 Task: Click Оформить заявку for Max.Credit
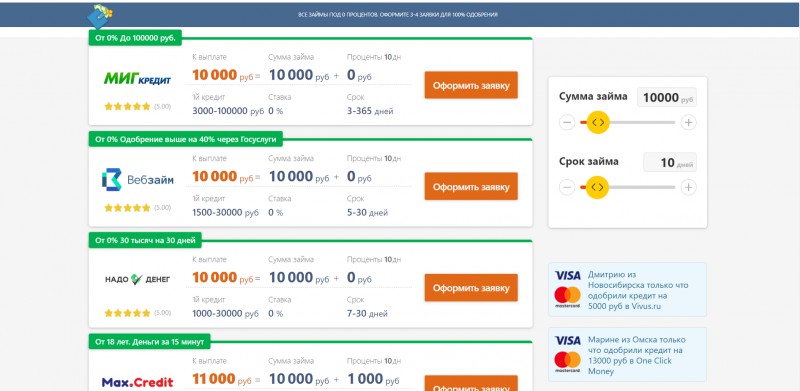(471, 383)
